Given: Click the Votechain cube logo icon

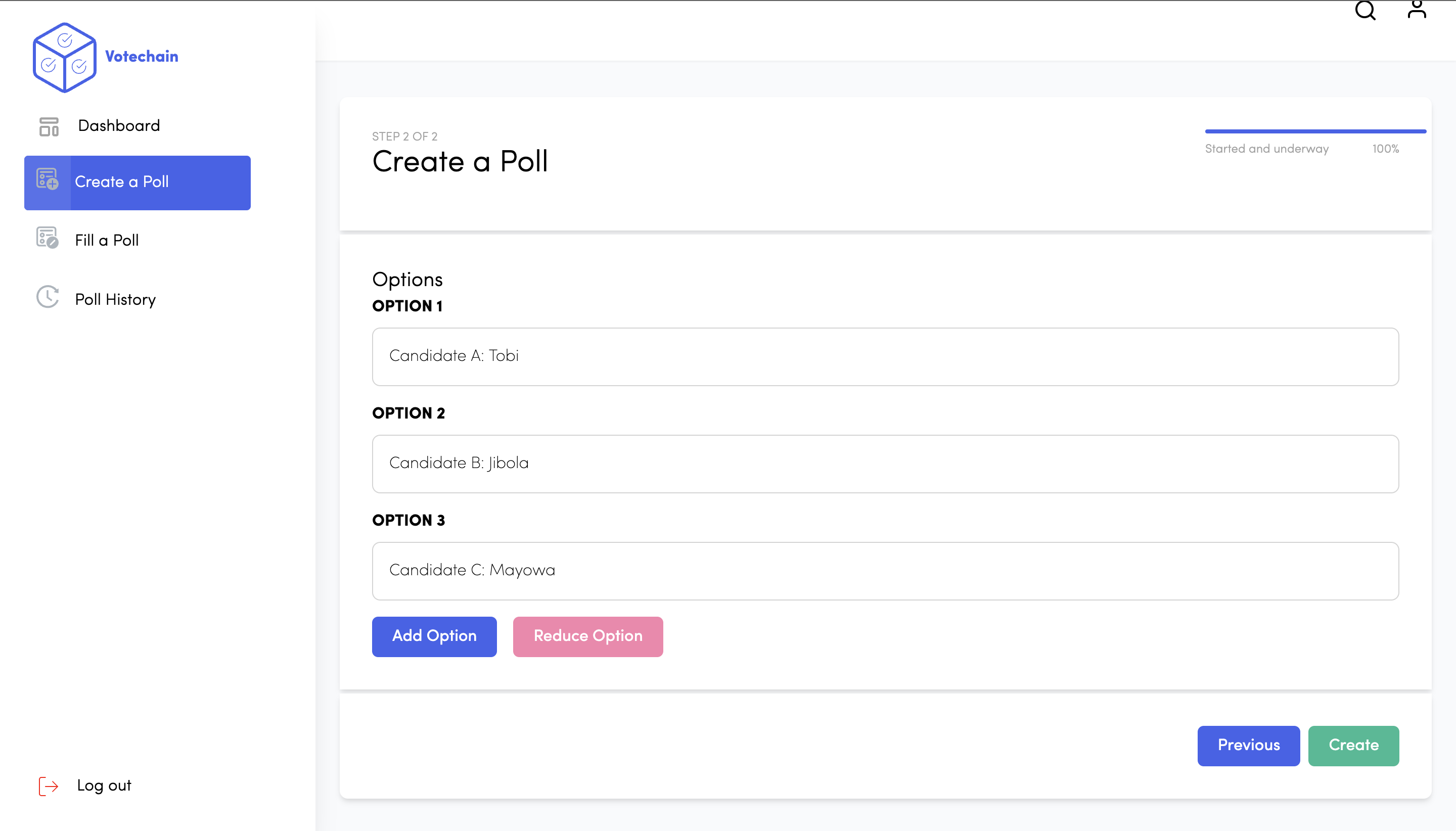Looking at the screenshot, I should (x=63, y=56).
